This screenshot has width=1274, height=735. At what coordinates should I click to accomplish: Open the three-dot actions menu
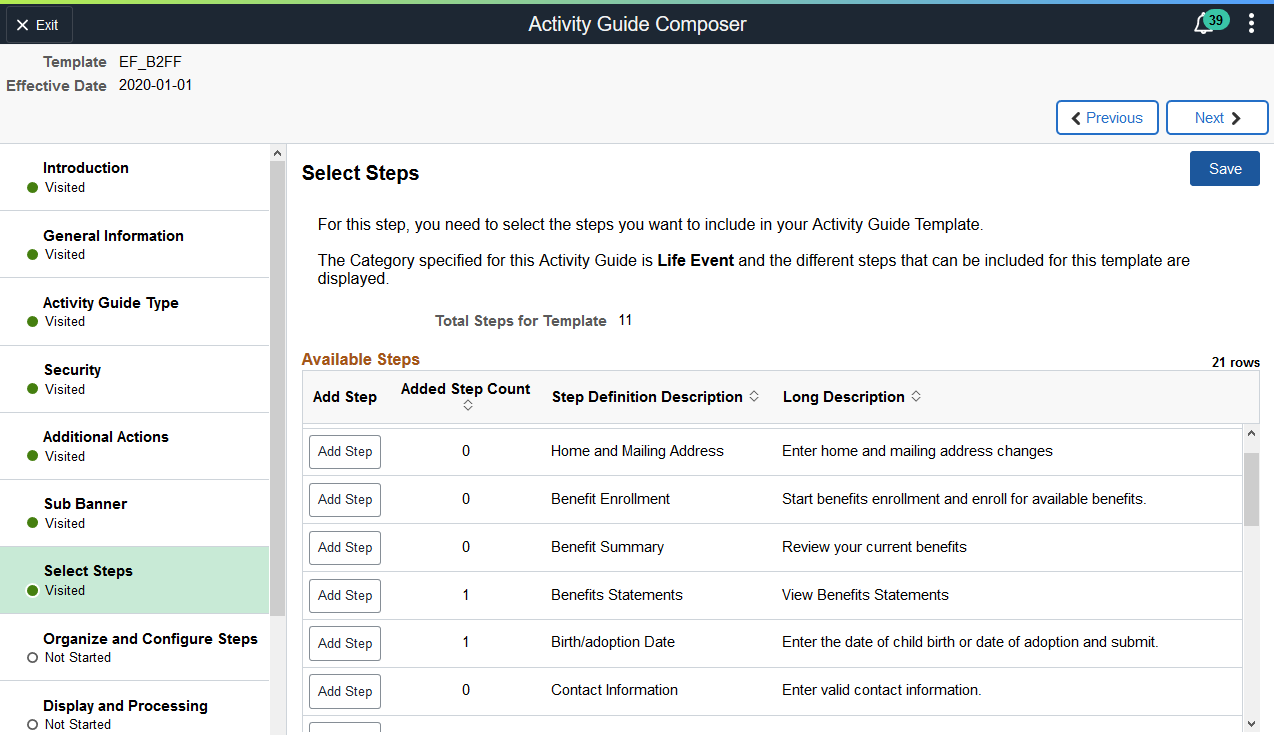[1251, 23]
